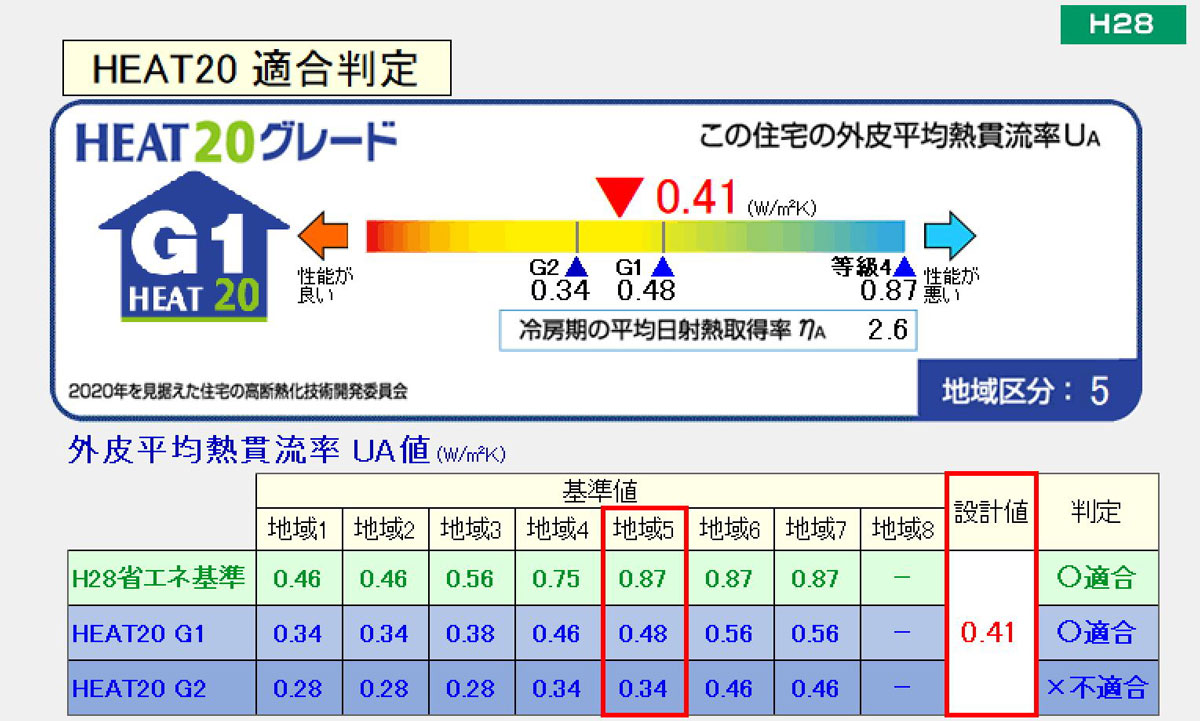The height and width of the screenshot is (721, 1200).
Task: Click HEAT20 G1 value 0.48 for 地域5
Action: coord(644,633)
